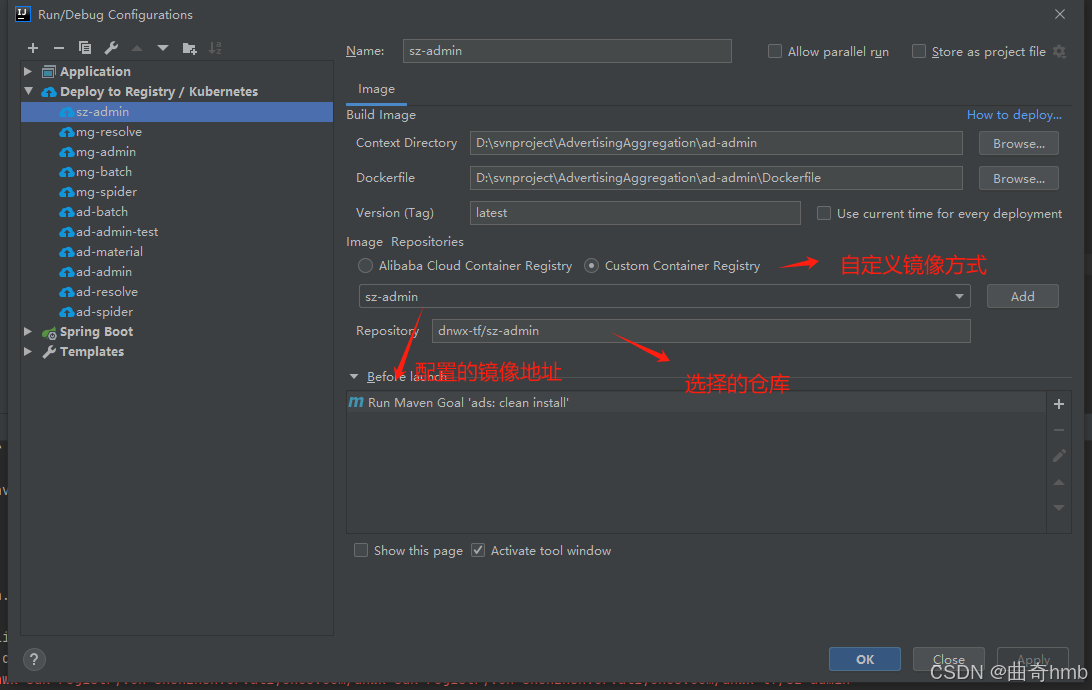The image size is (1092, 690).
Task: Choose Alibaba Cloud Container Registry radio
Action: tap(365, 265)
